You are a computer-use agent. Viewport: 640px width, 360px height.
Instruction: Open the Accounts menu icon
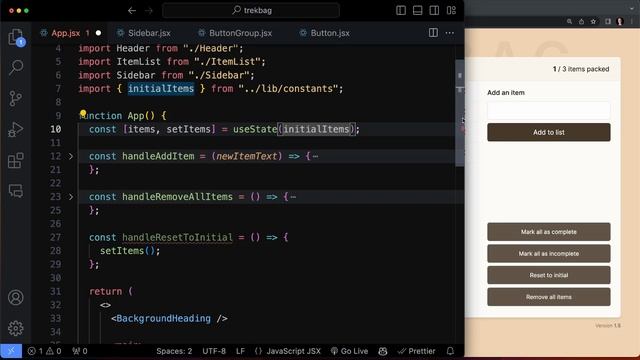click(16, 298)
